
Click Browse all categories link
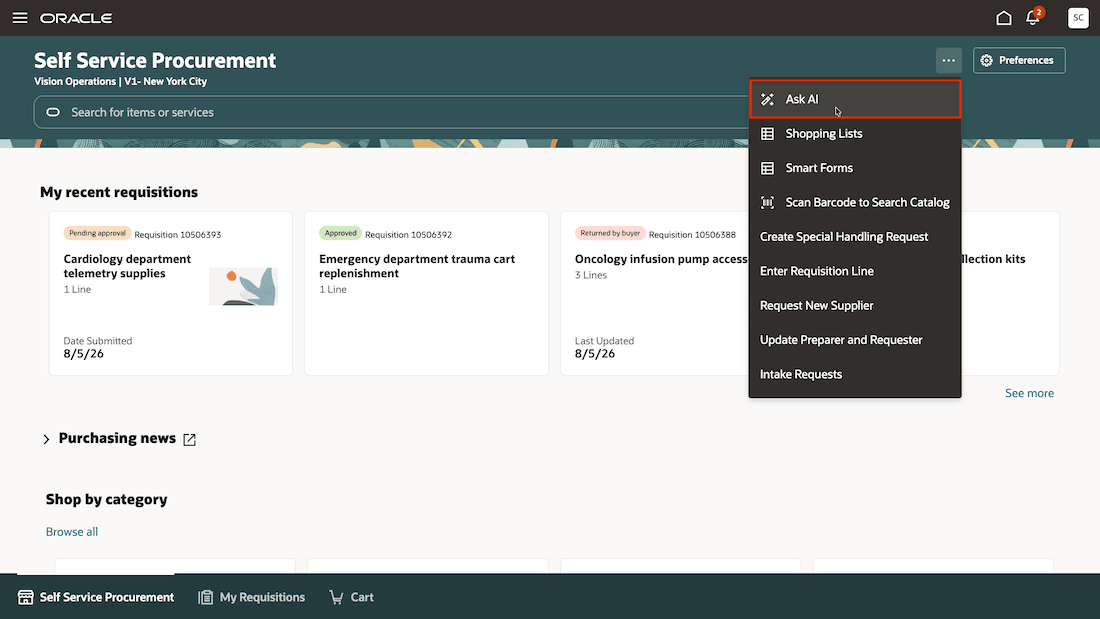pos(72,532)
